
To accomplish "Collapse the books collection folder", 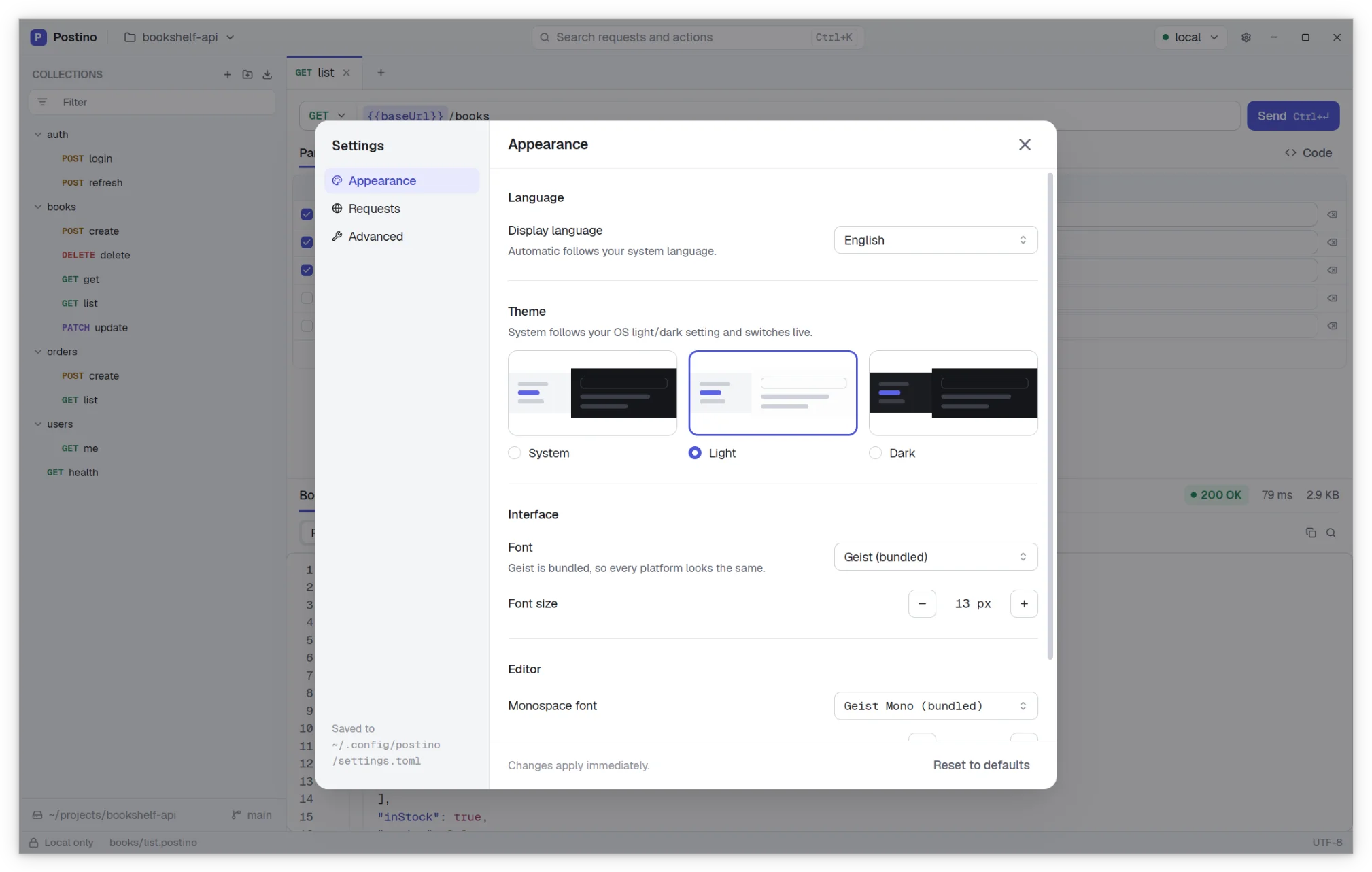I will point(38,207).
